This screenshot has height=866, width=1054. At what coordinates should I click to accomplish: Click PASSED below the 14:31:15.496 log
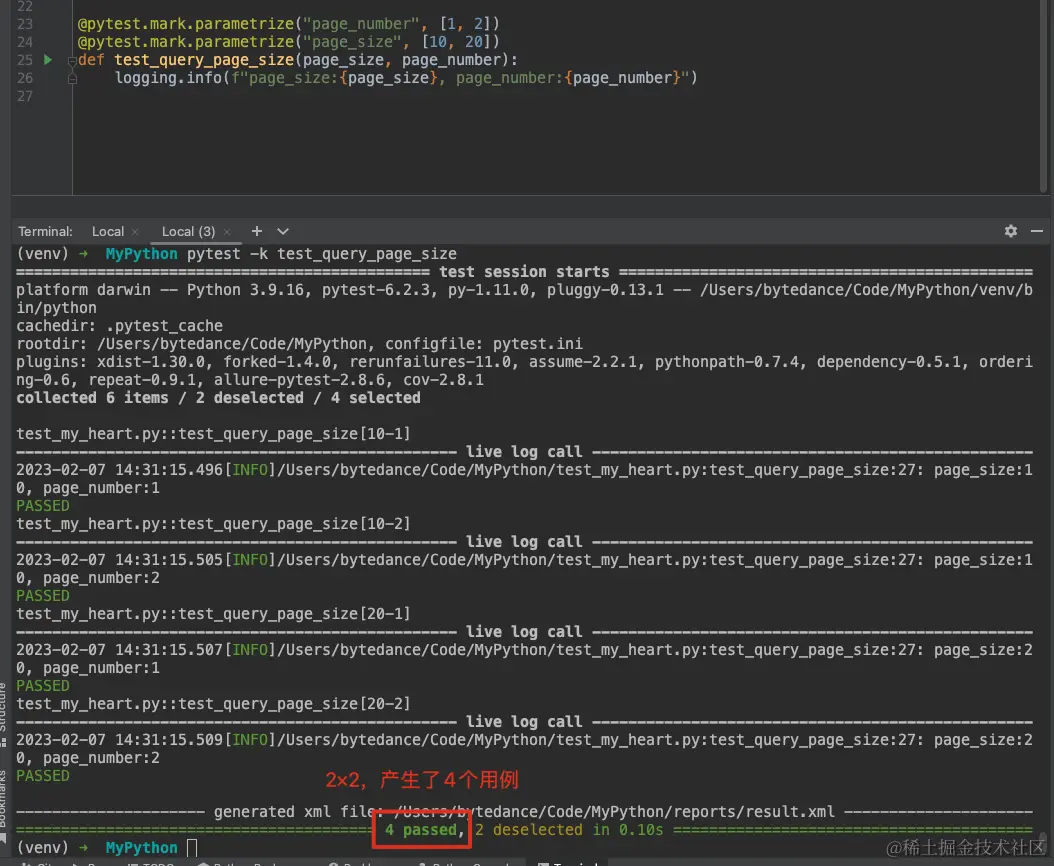pos(42,506)
